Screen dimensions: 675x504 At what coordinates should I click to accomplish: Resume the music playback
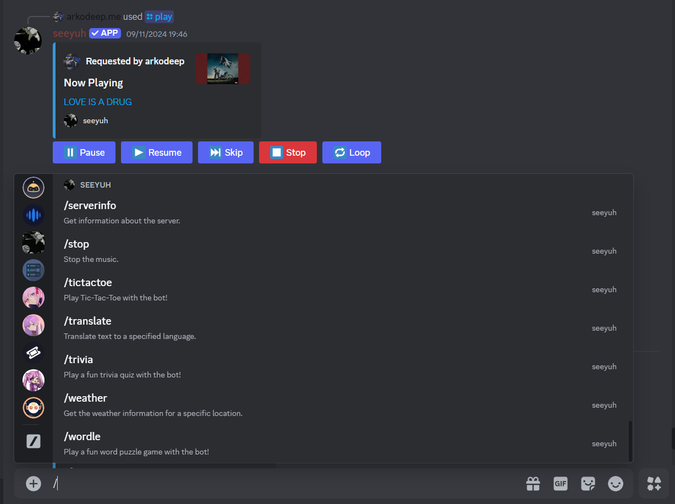click(x=157, y=152)
